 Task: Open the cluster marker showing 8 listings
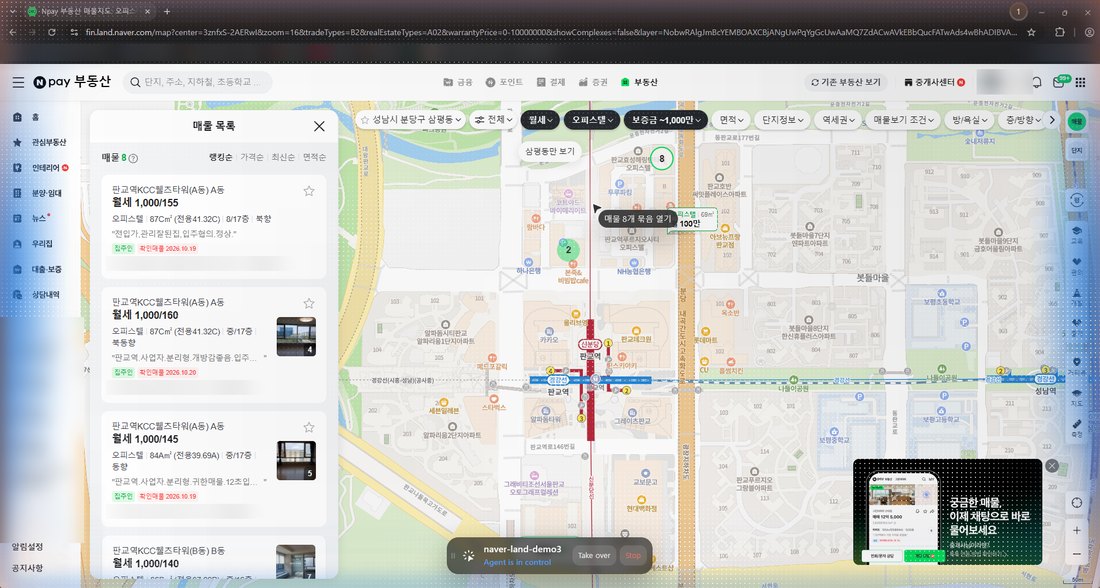pos(661,159)
